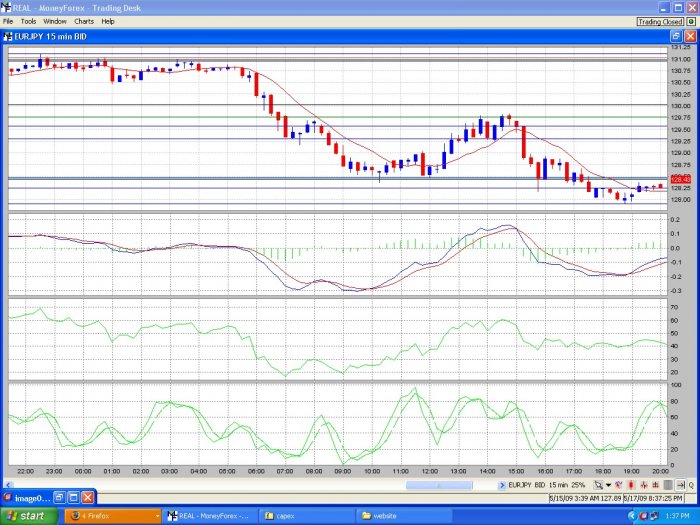Open the Tools menu
700x525 pixels.
pyautogui.click(x=28, y=21)
